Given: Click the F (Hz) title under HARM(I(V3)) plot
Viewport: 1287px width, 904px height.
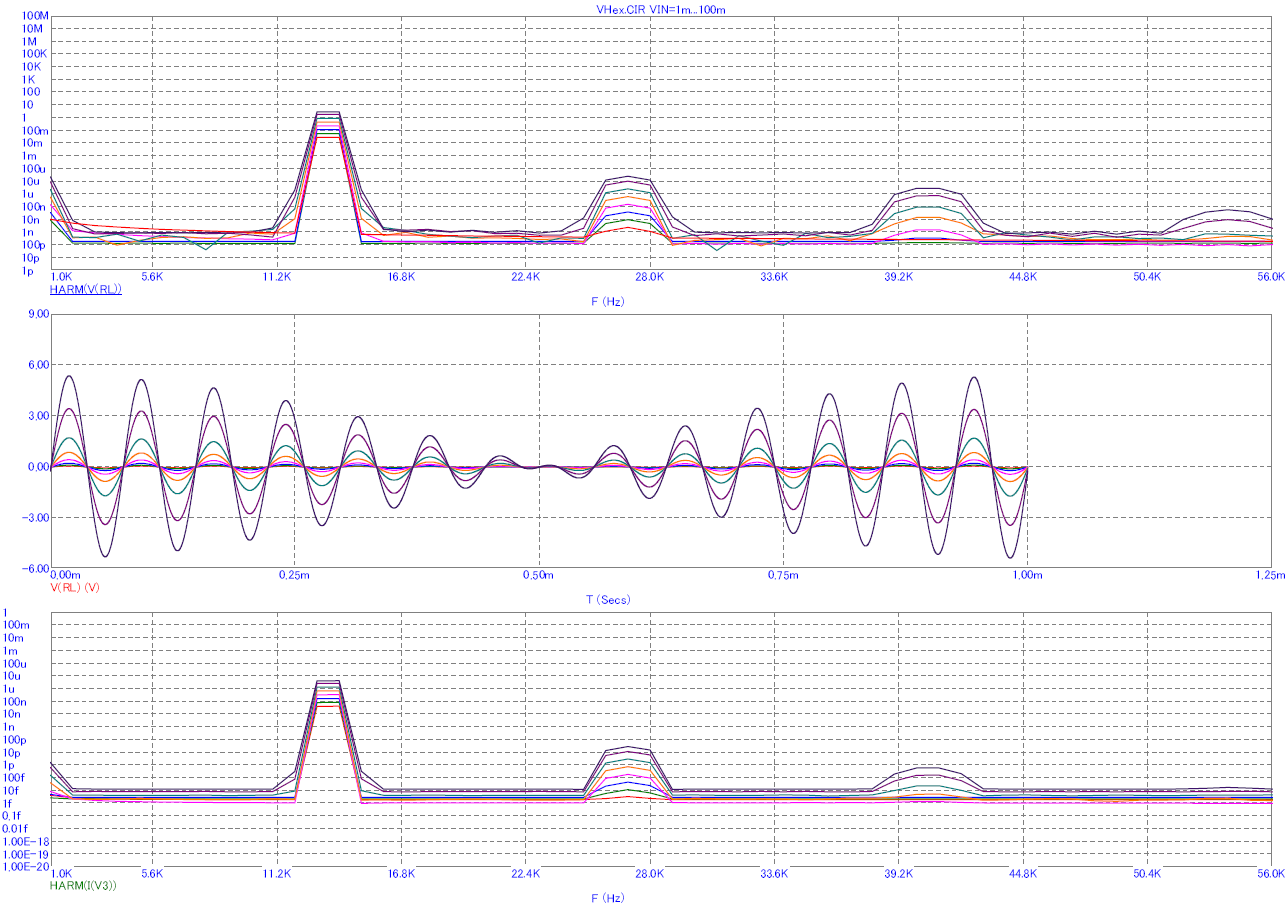Looking at the screenshot, I should pos(609,898).
